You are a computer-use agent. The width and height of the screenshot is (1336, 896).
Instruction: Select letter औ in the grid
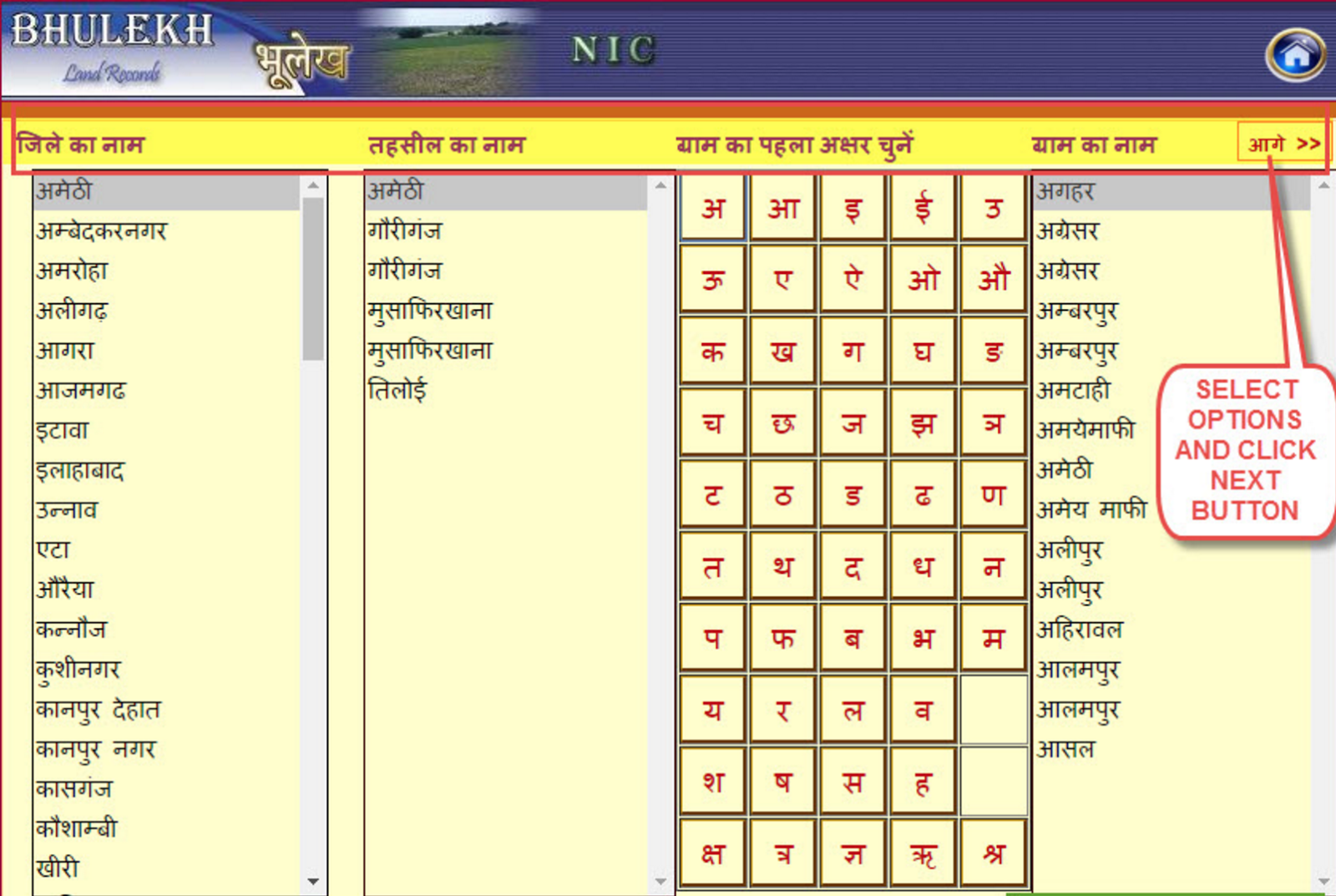tap(993, 279)
